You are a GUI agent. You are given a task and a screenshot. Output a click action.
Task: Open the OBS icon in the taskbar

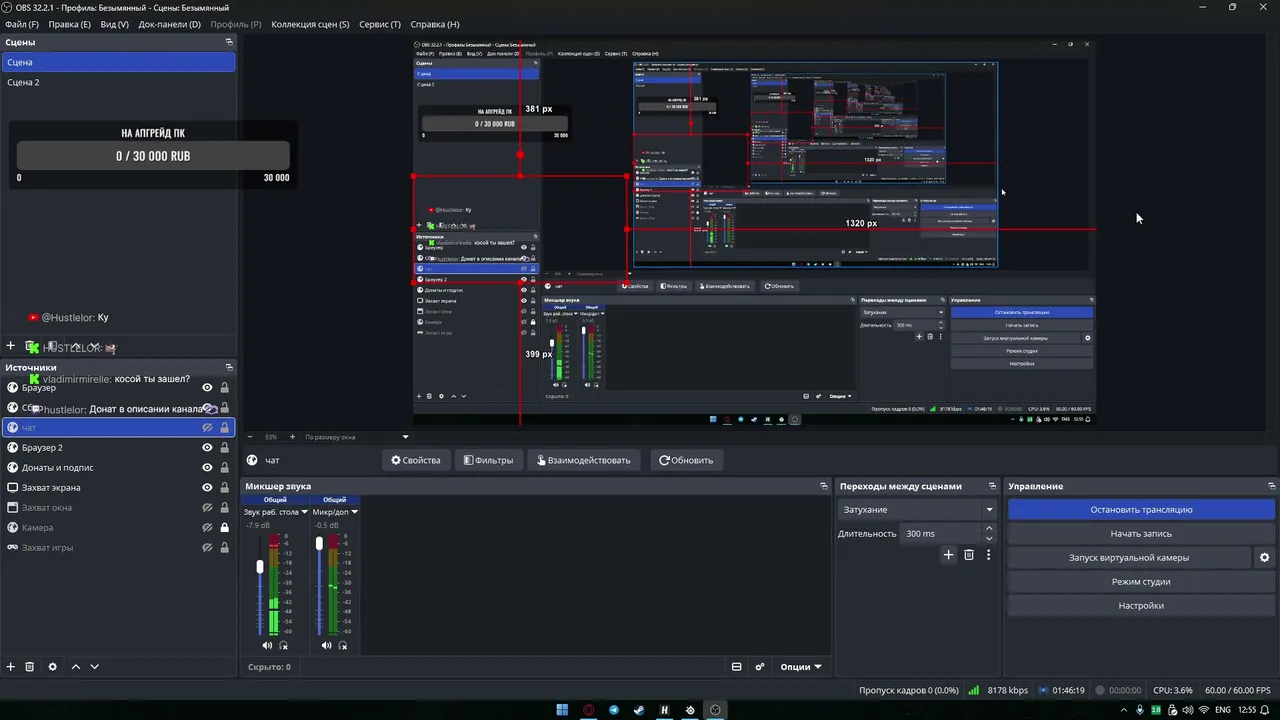[715, 710]
